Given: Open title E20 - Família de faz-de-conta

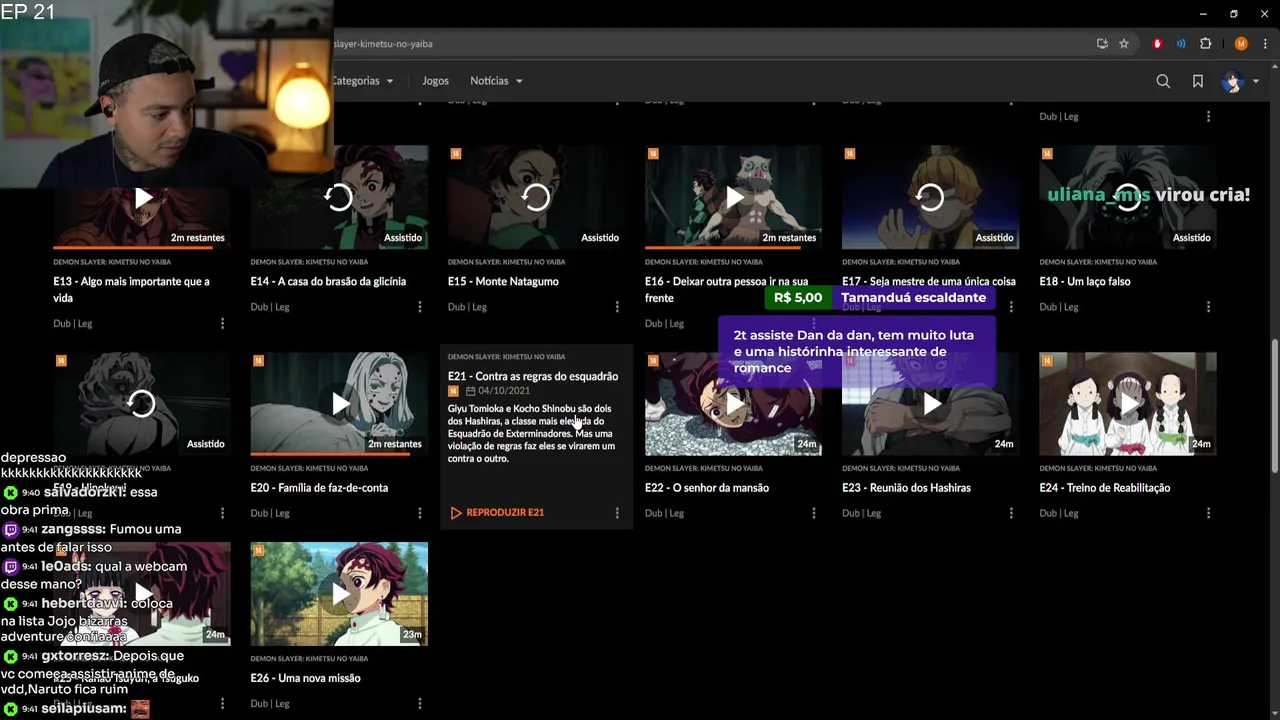Looking at the screenshot, I should [x=319, y=488].
